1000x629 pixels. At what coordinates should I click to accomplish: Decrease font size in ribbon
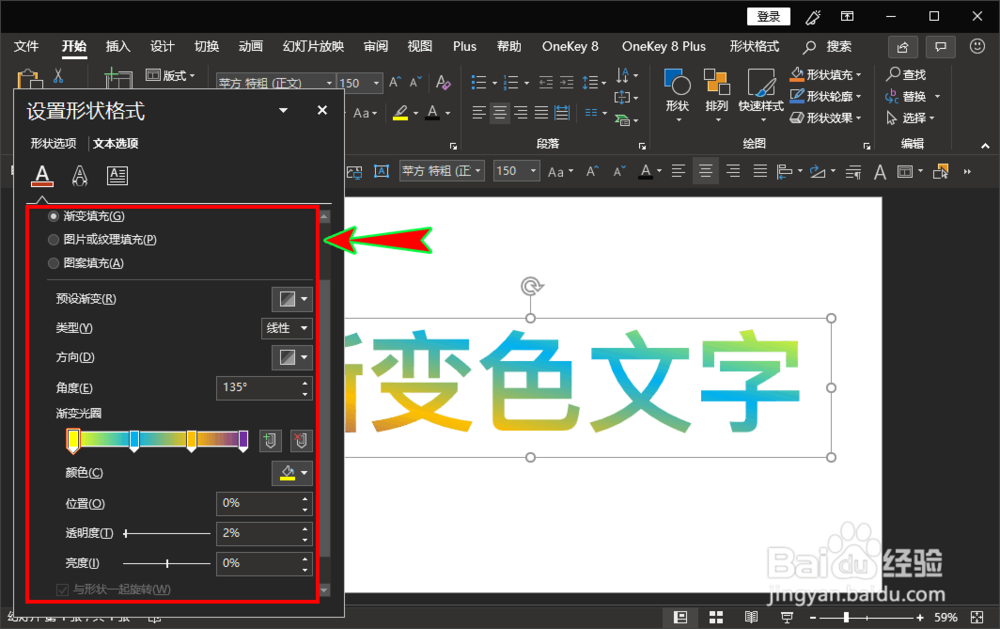pyautogui.click(x=415, y=82)
